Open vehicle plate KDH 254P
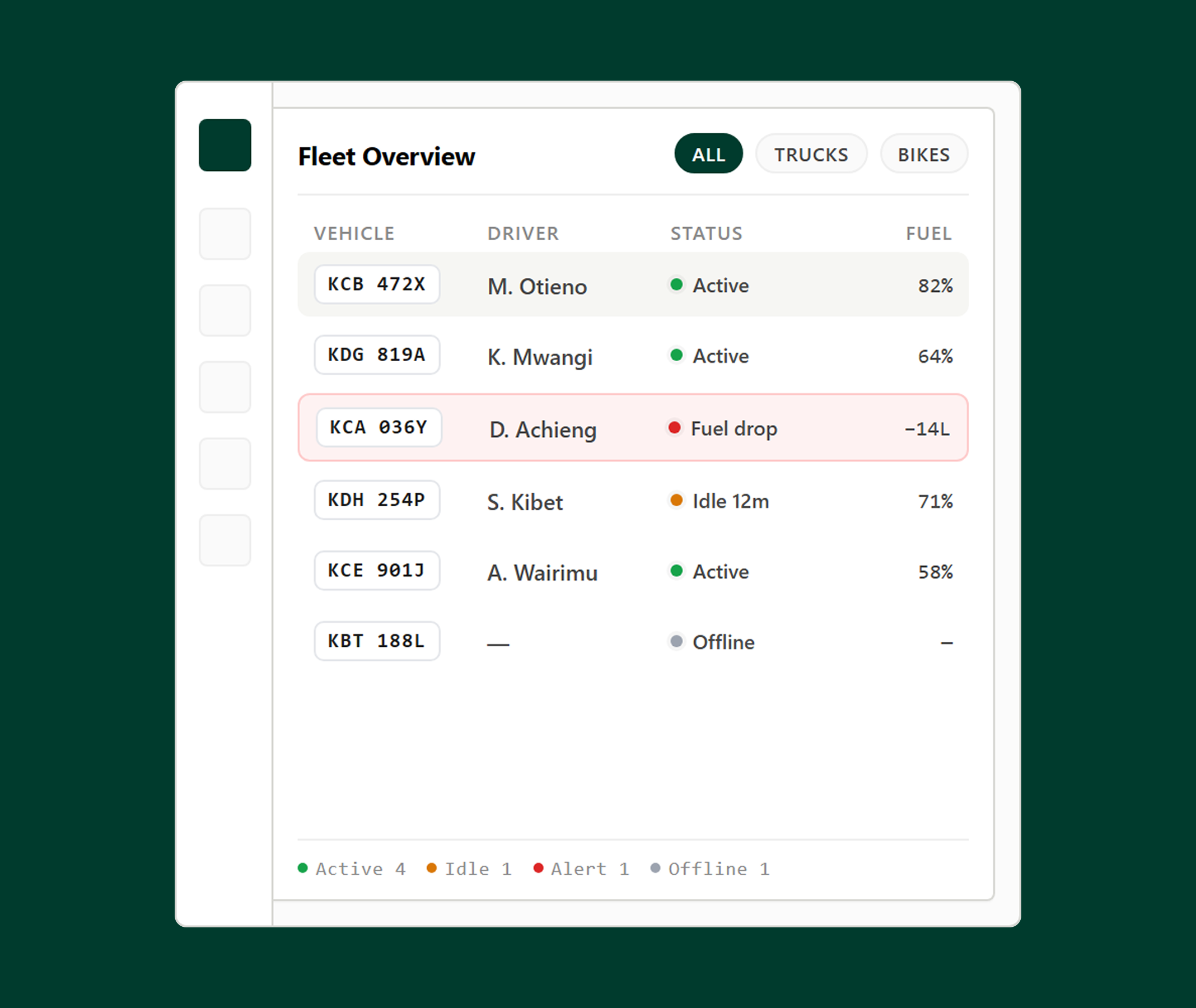1196x1008 pixels. (377, 500)
